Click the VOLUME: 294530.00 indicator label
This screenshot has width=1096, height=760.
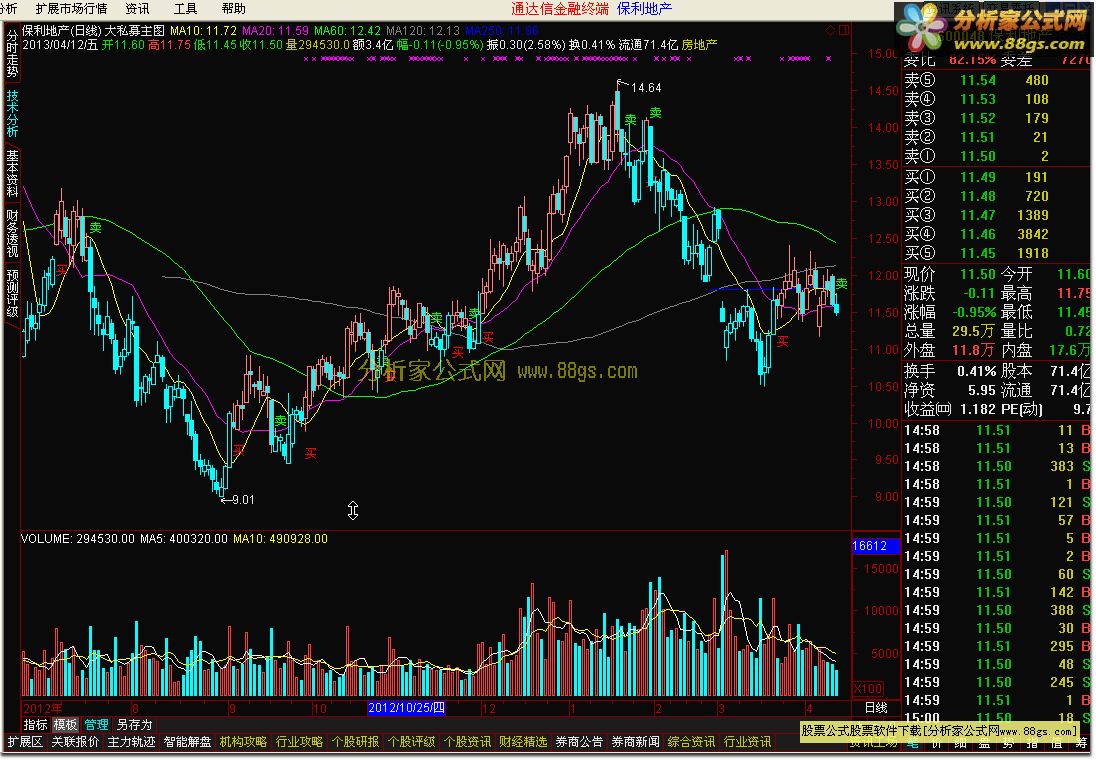coord(78,538)
